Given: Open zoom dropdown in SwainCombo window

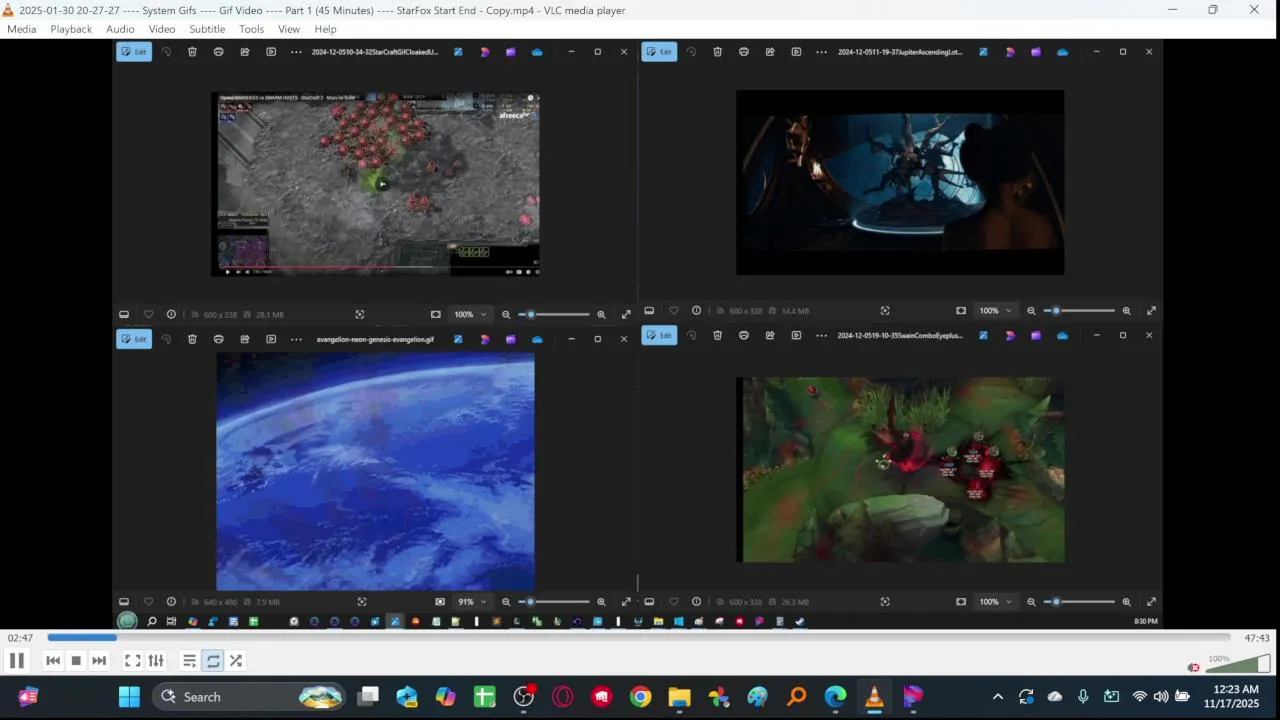Looking at the screenshot, I should 995,602.
